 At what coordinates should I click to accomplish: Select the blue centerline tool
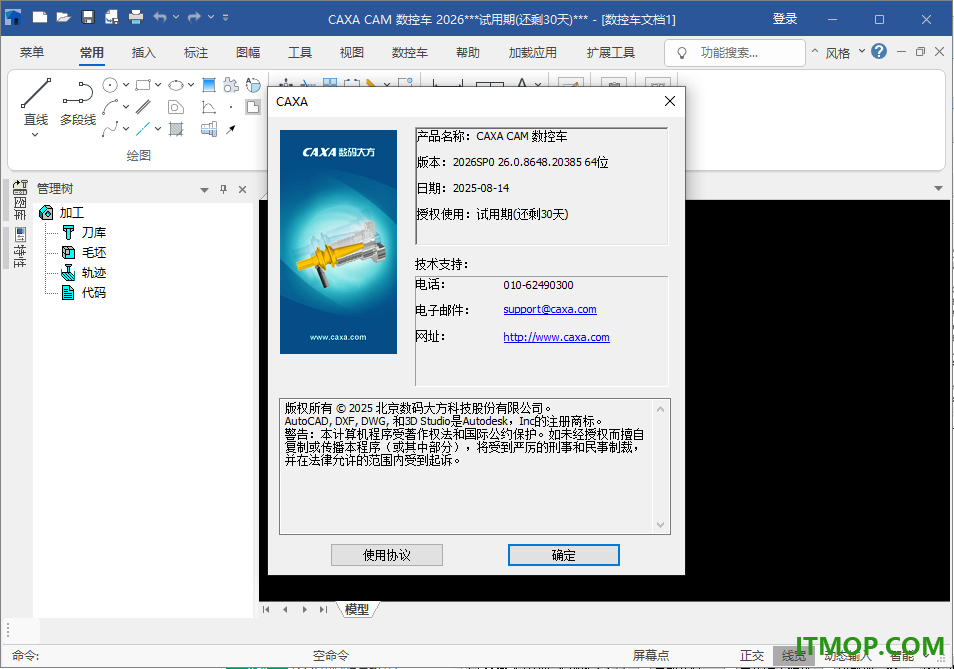143,129
